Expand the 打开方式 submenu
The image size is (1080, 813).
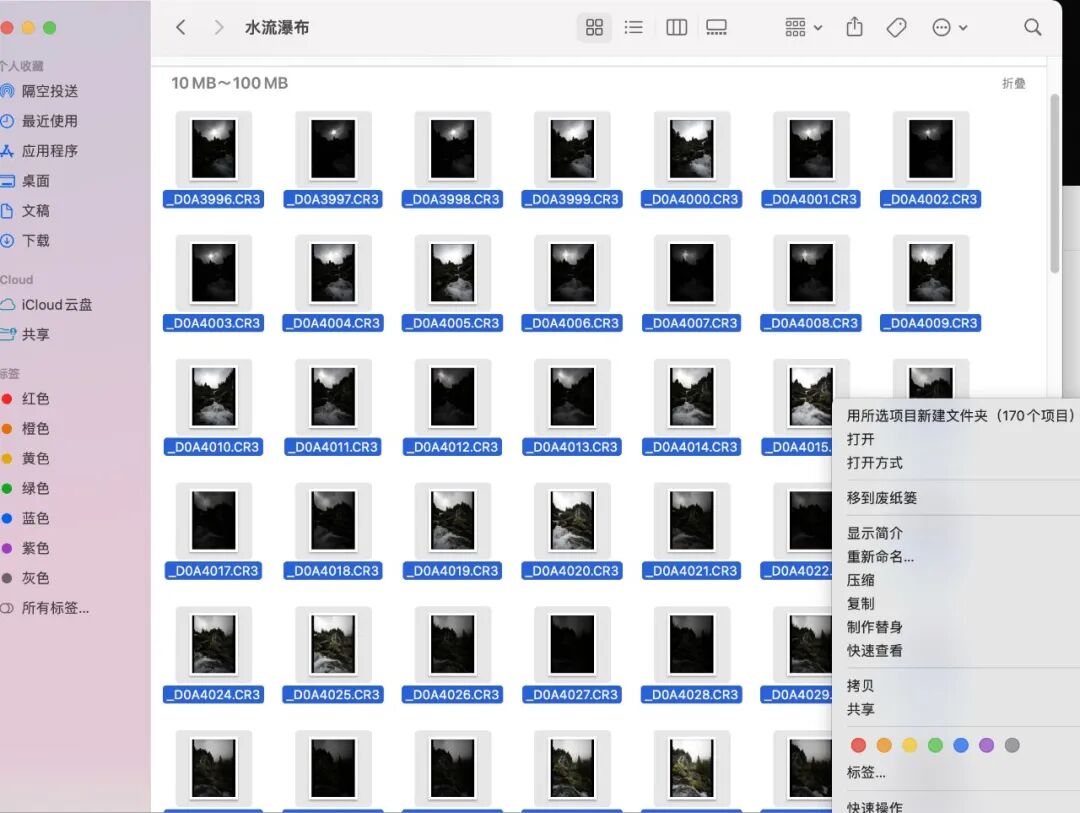pos(875,463)
